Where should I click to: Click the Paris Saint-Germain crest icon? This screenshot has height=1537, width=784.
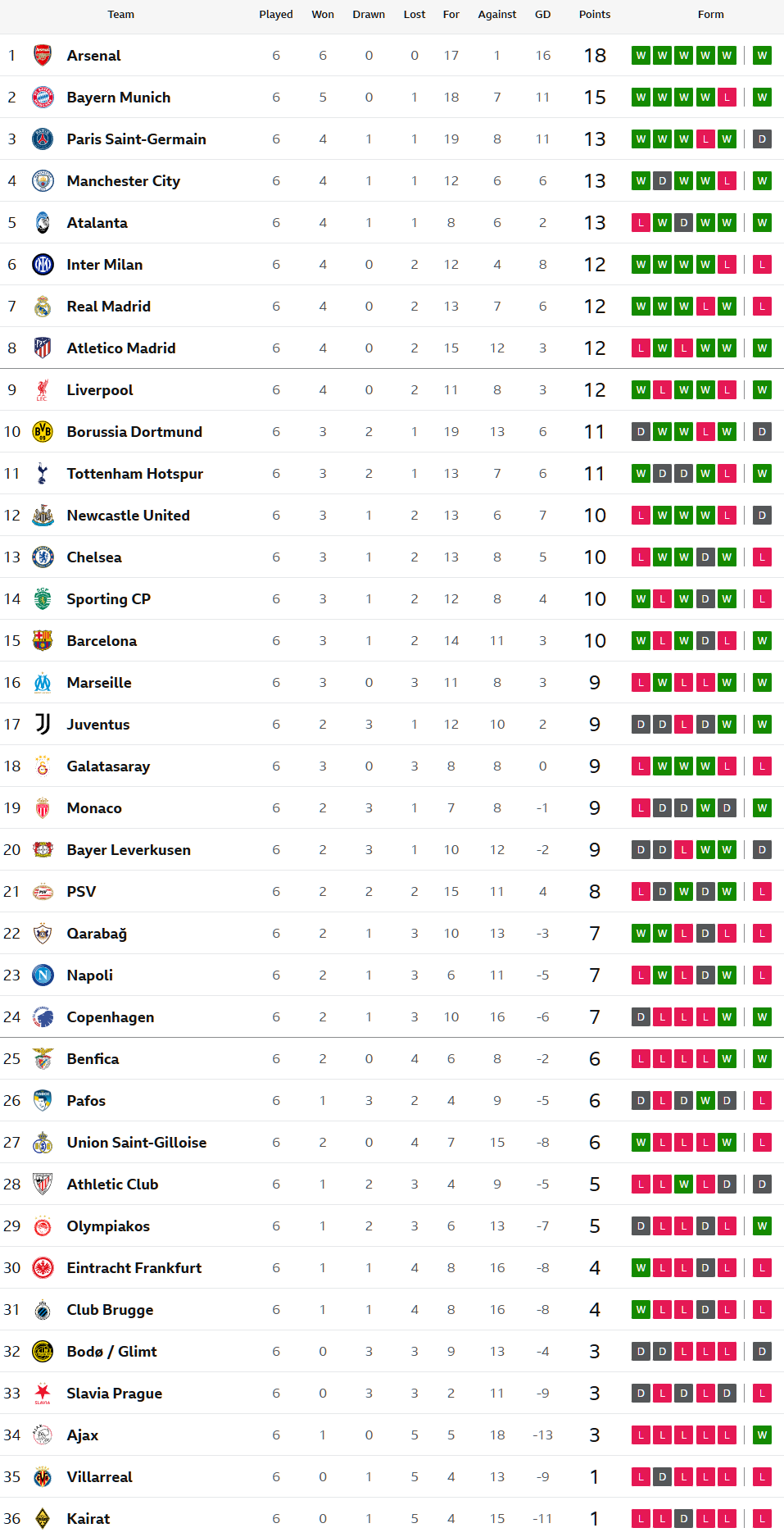[x=43, y=139]
